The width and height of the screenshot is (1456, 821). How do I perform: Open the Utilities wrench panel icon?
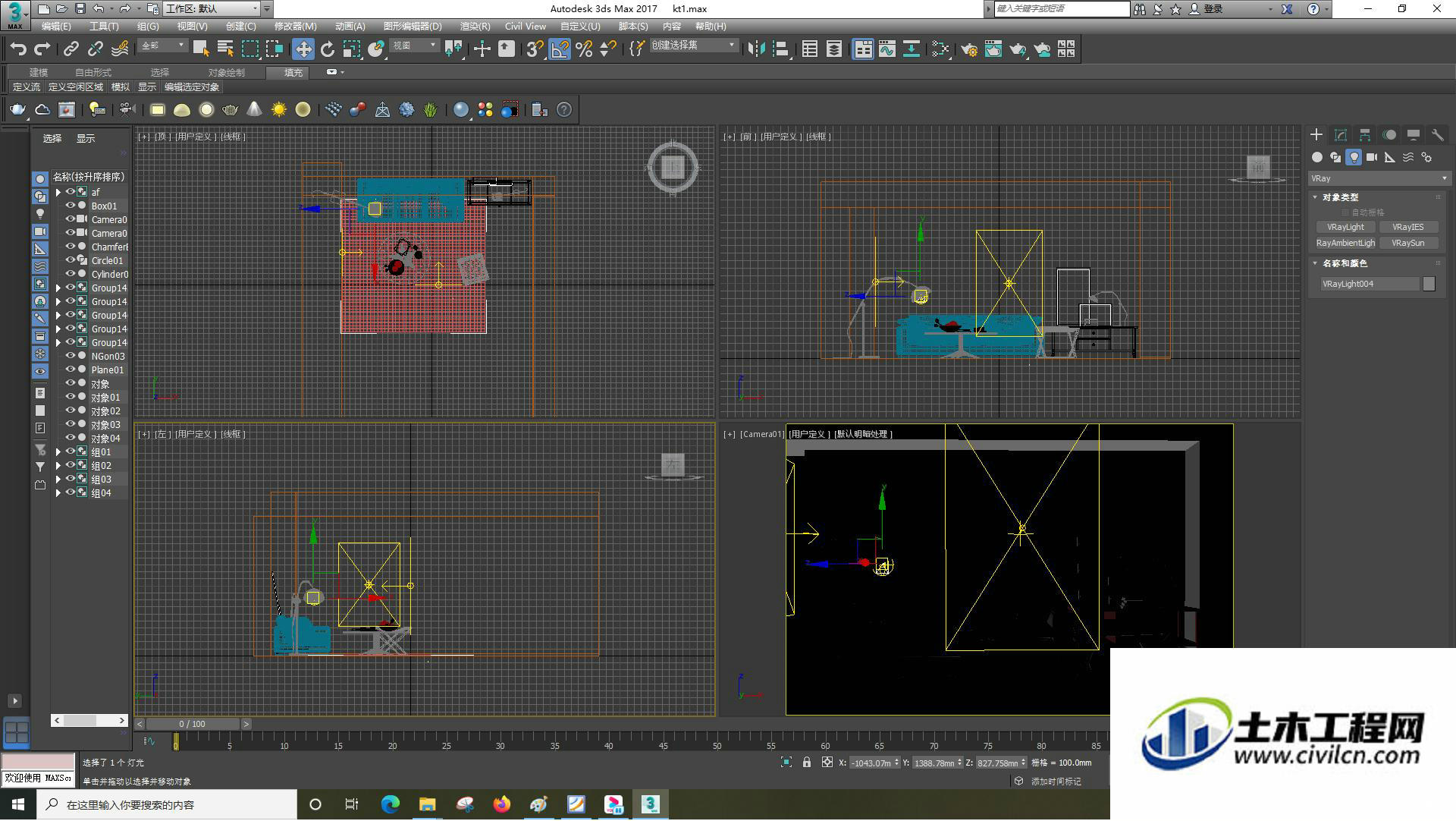[1437, 134]
